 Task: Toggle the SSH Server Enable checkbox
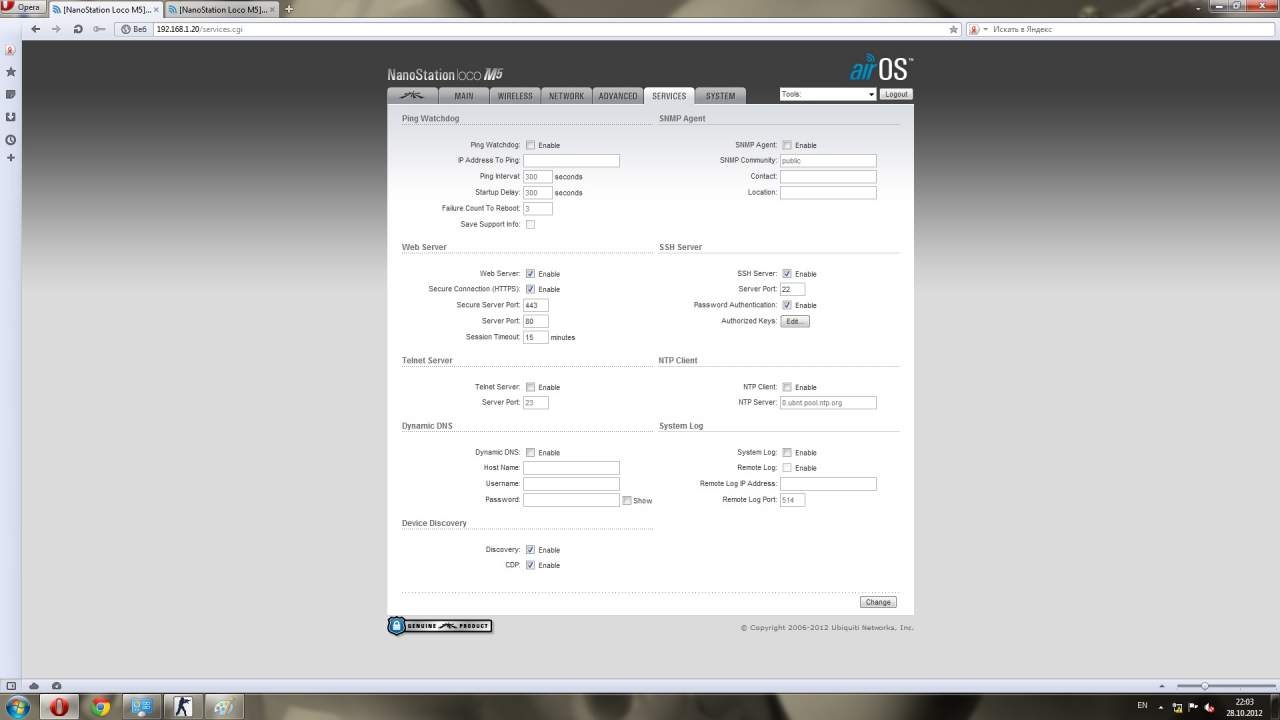pos(787,273)
